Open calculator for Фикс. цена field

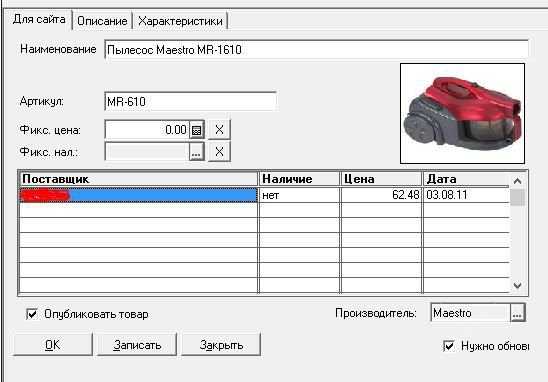coord(197,130)
